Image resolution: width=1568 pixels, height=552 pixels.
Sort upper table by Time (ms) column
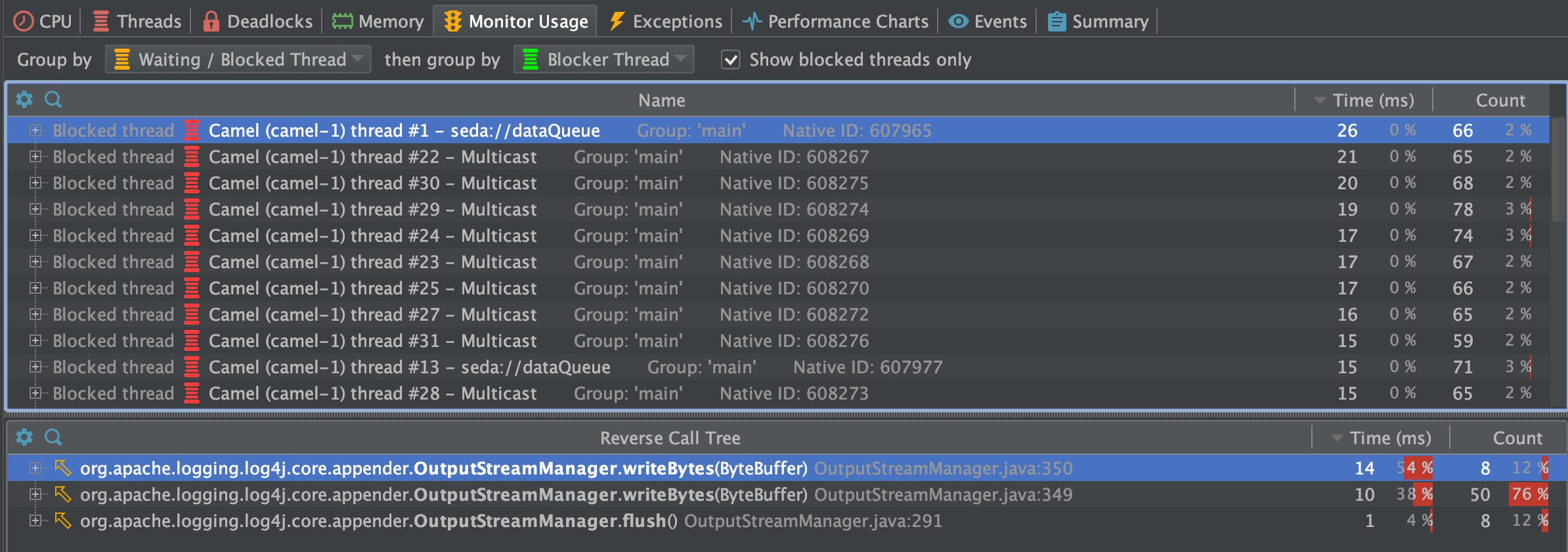pyautogui.click(x=1372, y=100)
